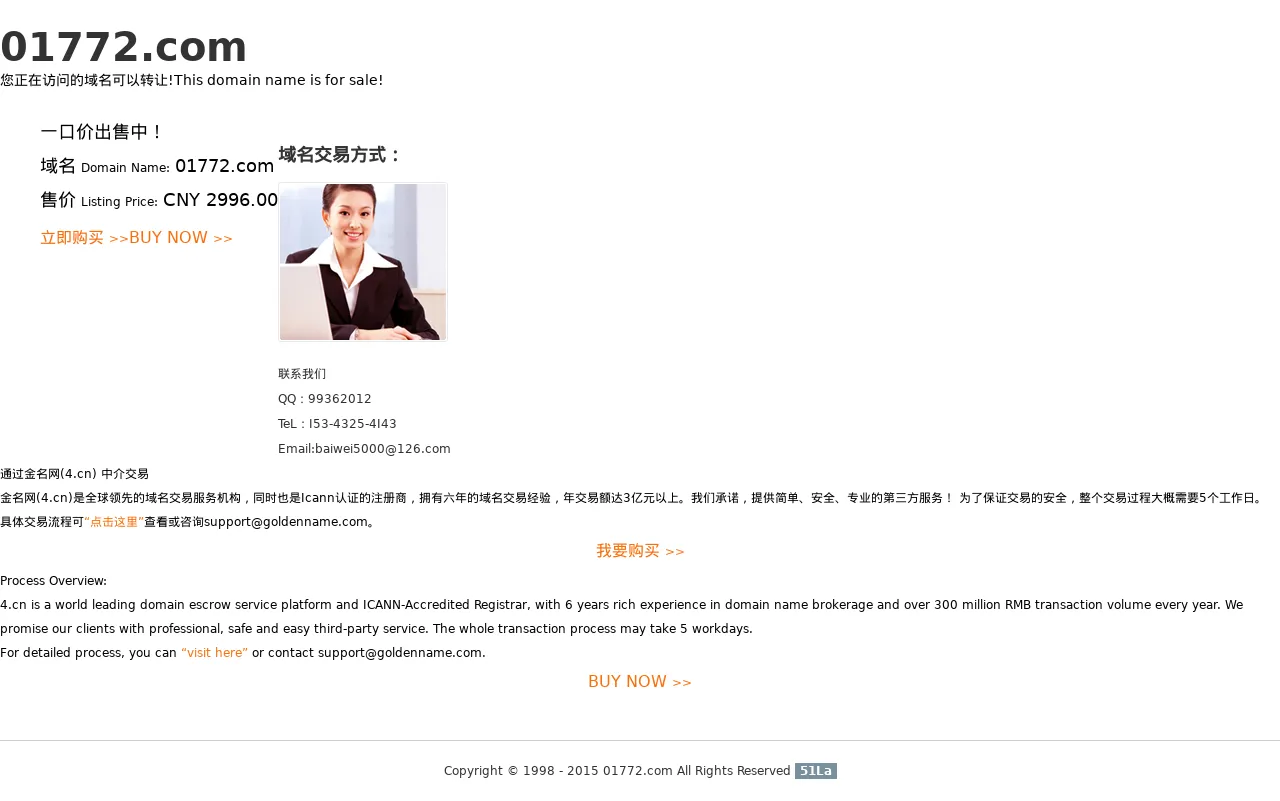Click the Process Overview heading
1280x801 pixels.
click(53, 581)
